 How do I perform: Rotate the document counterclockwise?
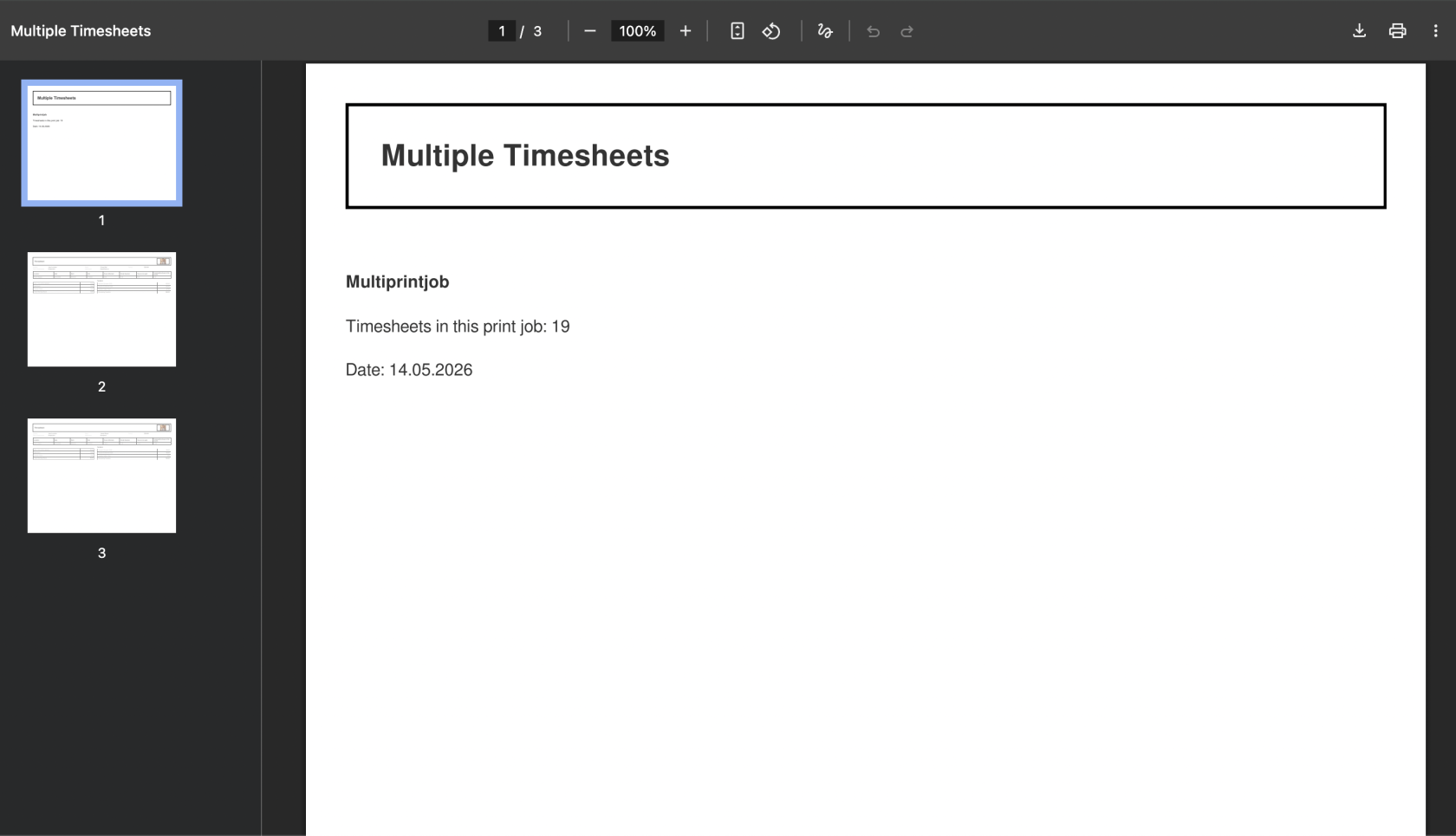[x=771, y=31]
